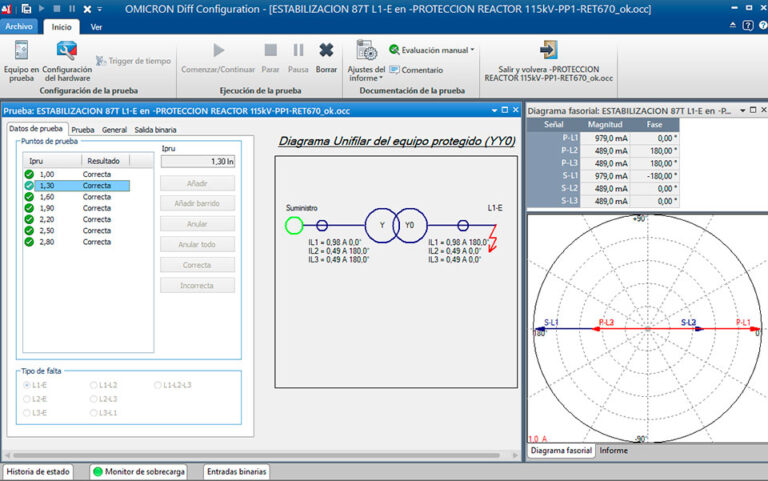This screenshot has width=768, height=481.
Task: Click the Borrar X icon
Action: click(326, 50)
